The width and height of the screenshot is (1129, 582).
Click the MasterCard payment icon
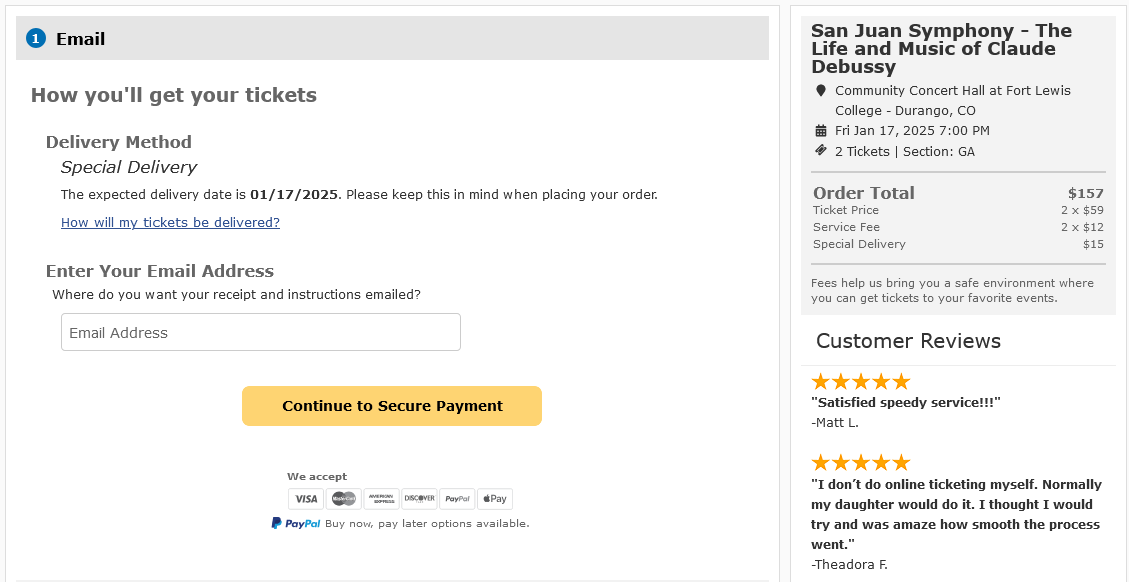click(344, 499)
